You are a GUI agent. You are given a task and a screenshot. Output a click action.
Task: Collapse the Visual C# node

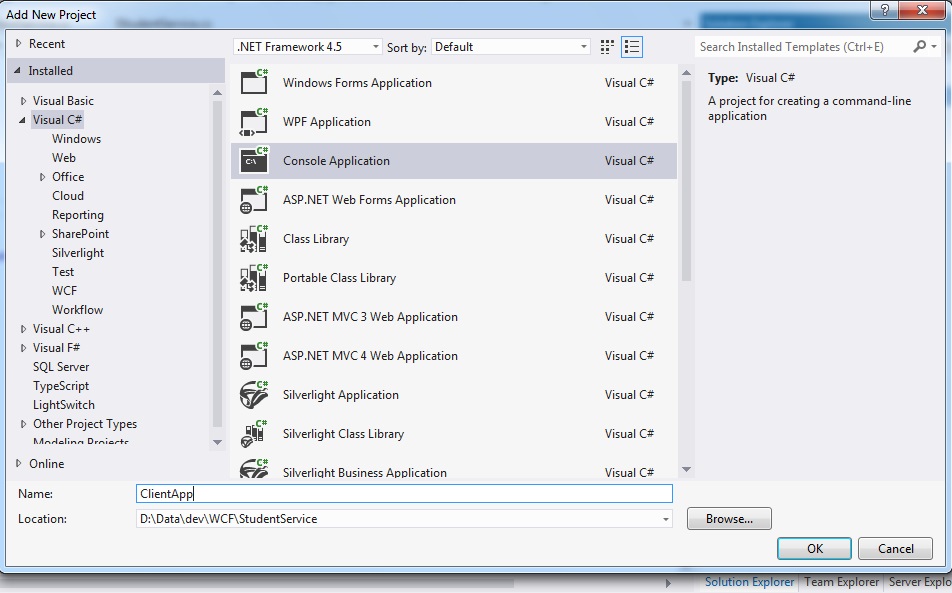point(22,120)
